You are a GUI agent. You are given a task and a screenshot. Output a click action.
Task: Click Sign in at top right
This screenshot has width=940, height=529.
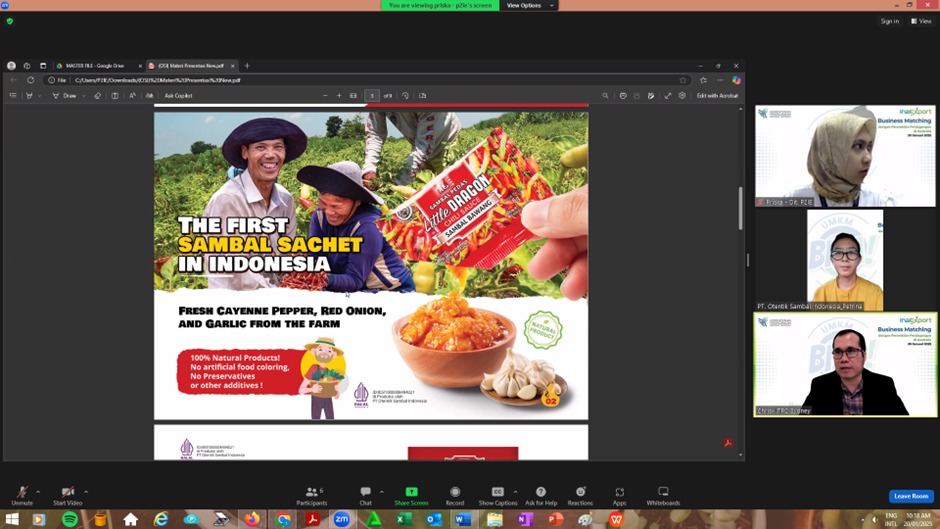[x=890, y=21]
